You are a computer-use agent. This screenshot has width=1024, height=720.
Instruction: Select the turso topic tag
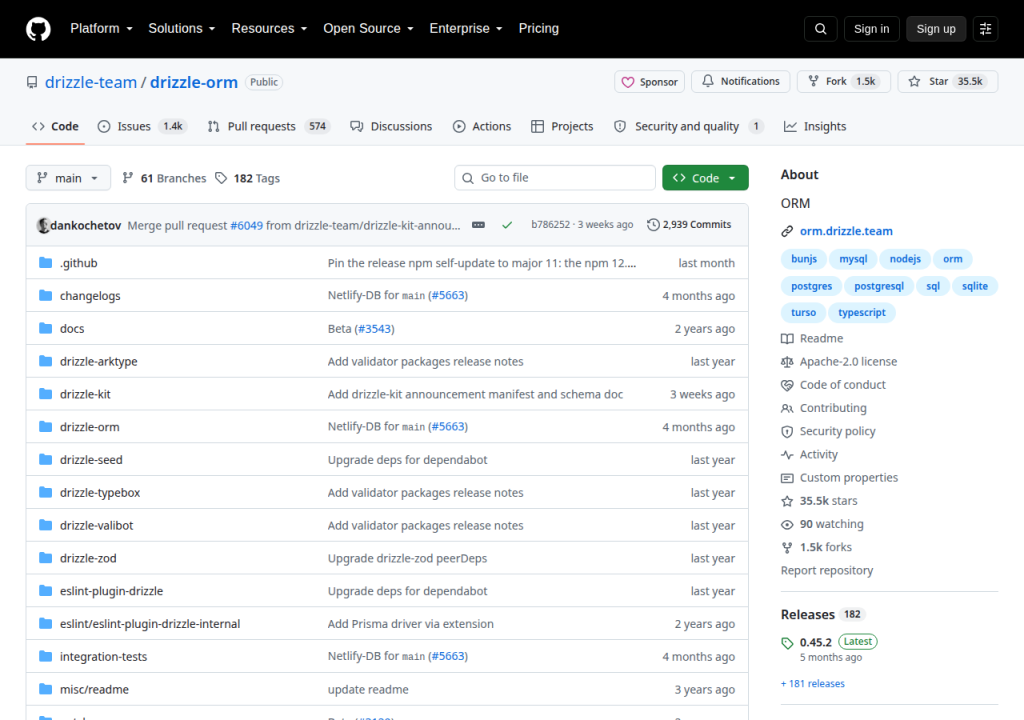[803, 312]
